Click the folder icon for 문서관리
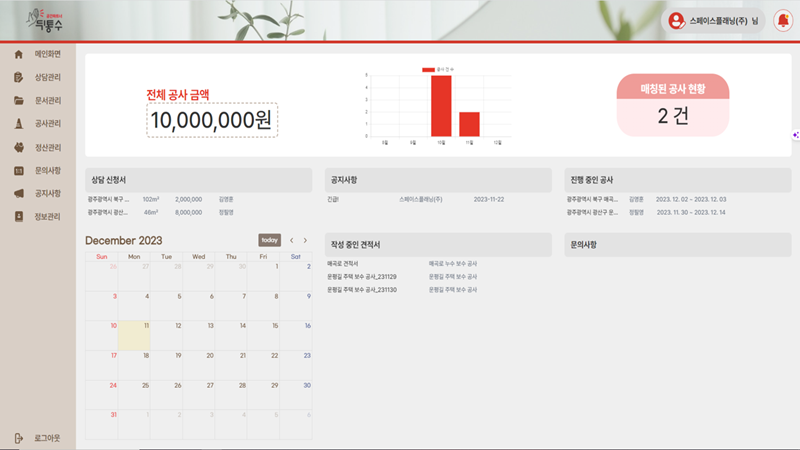Viewport: 800px width, 450px height. point(19,101)
